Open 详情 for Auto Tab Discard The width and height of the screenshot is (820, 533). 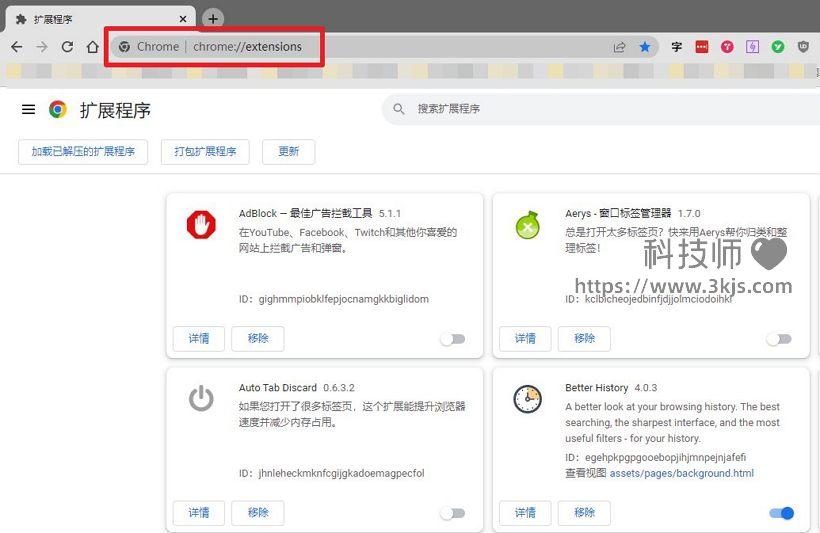tap(199, 513)
